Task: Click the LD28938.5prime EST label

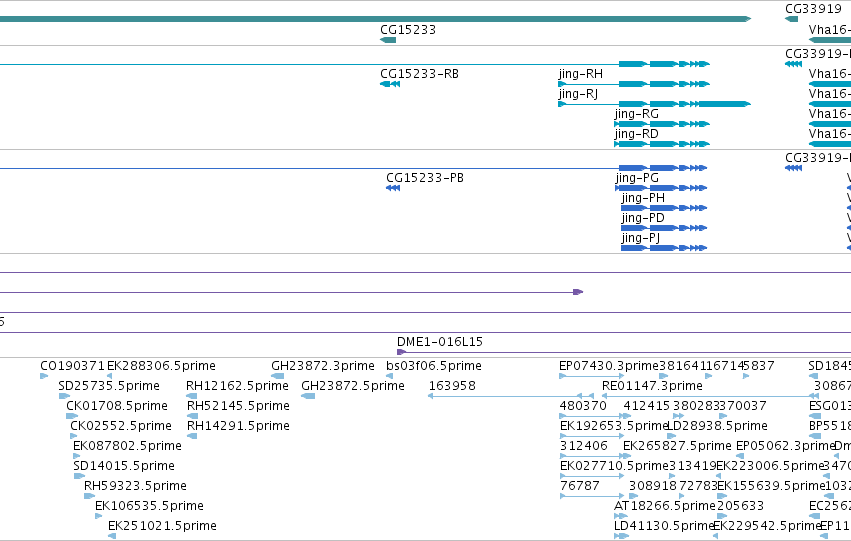Action: [x=717, y=426]
